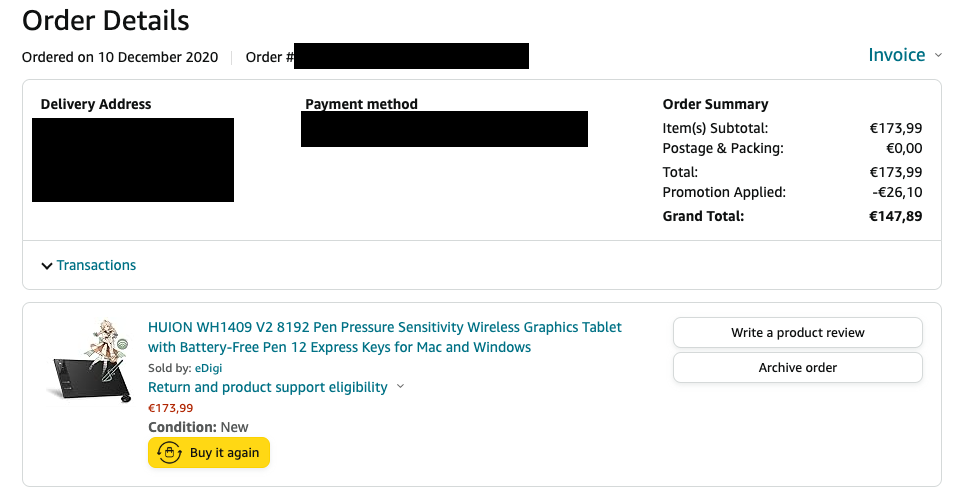Click the Condition: New label

tap(198, 427)
